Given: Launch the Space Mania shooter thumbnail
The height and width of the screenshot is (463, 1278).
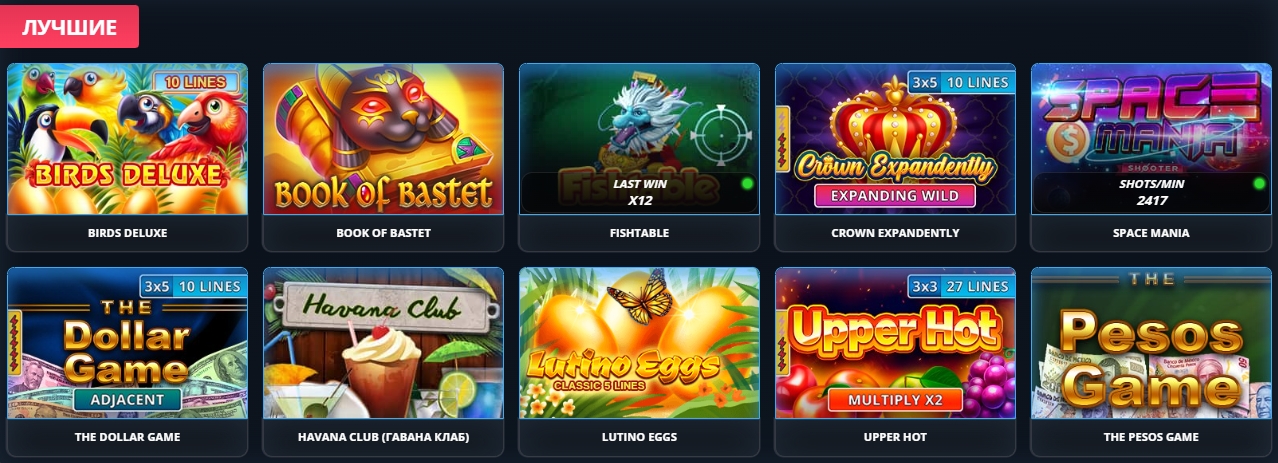Looking at the screenshot, I should (x=1151, y=139).
